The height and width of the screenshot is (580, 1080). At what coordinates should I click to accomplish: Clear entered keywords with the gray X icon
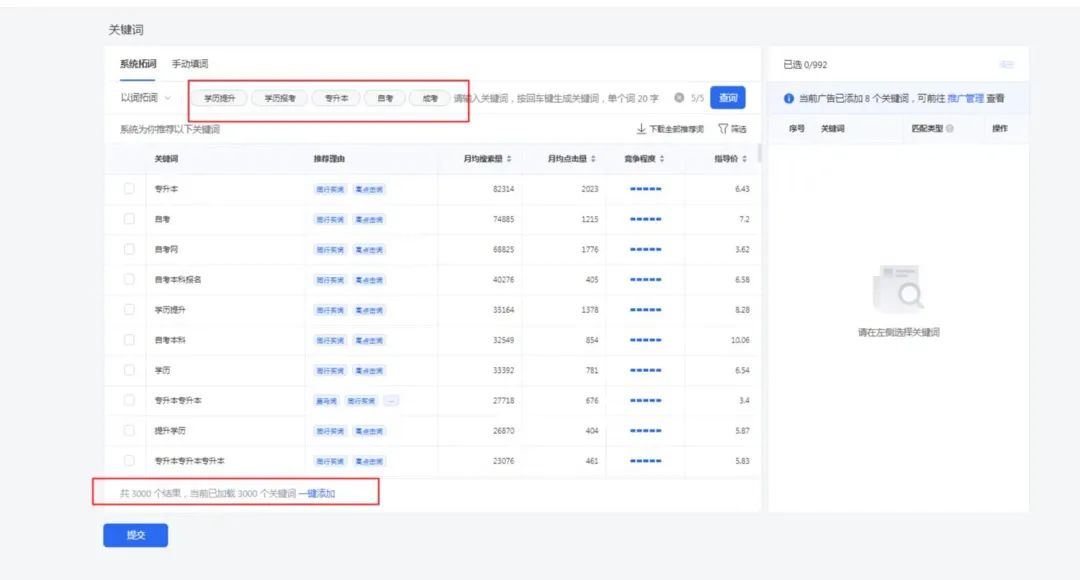679,98
